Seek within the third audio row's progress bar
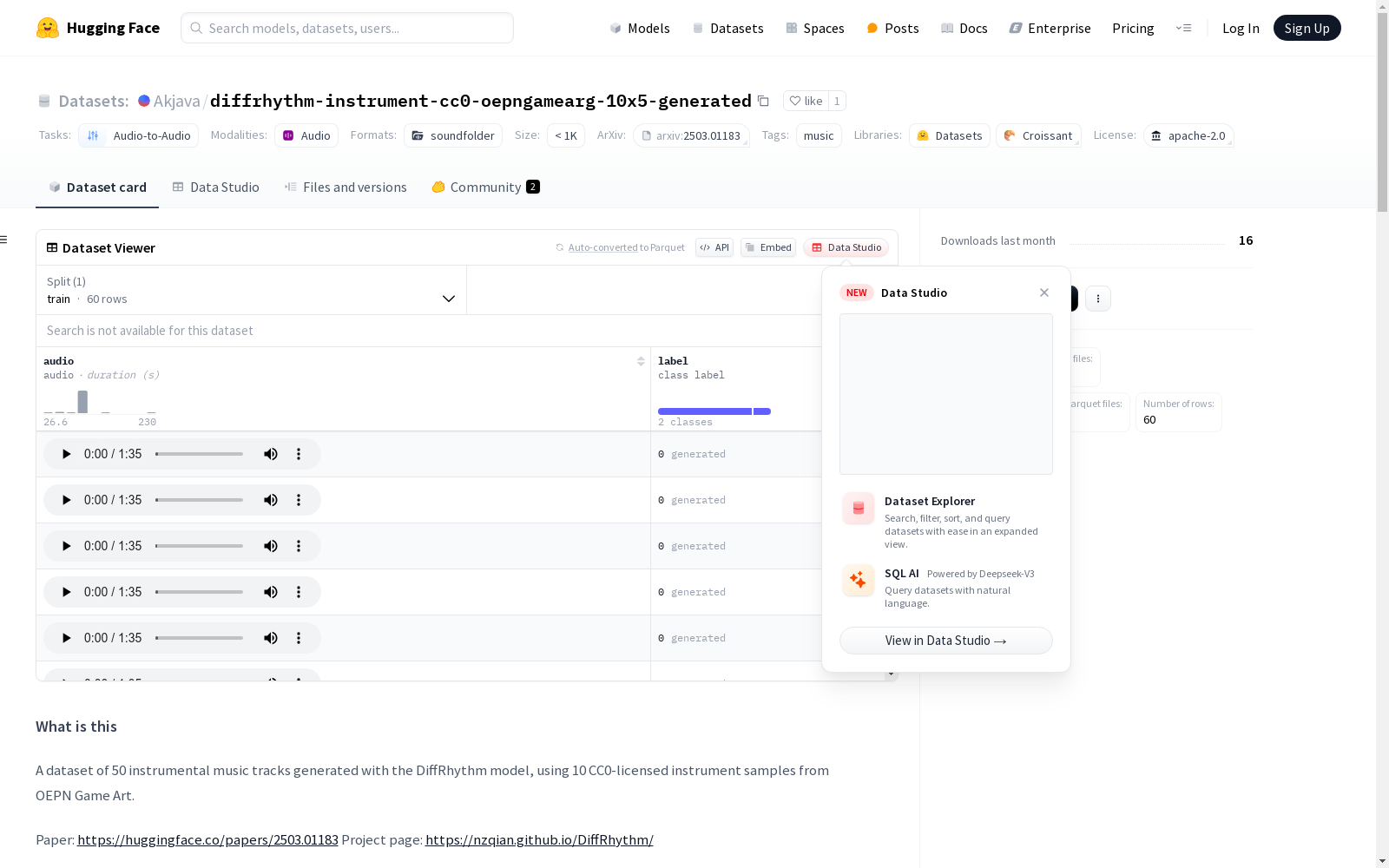1389x868 pixels. tap(200, 546)
